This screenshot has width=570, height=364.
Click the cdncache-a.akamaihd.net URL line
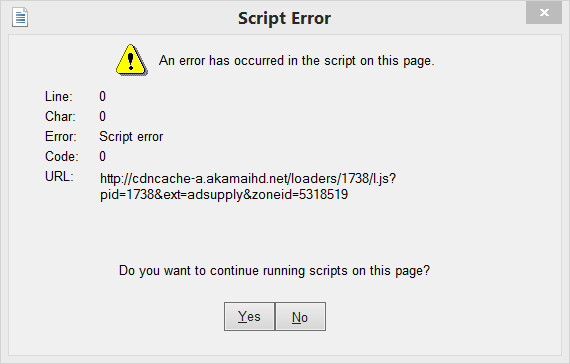click(x=248, y=179)
